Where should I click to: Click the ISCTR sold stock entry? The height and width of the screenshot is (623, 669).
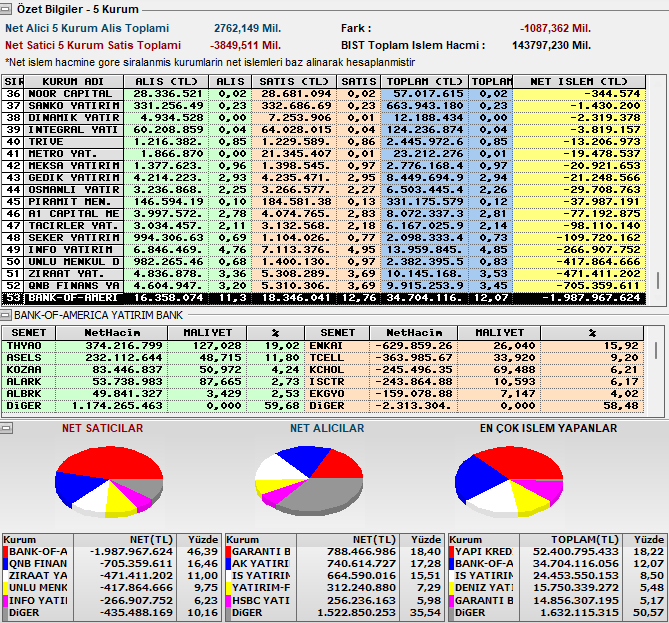474,381
